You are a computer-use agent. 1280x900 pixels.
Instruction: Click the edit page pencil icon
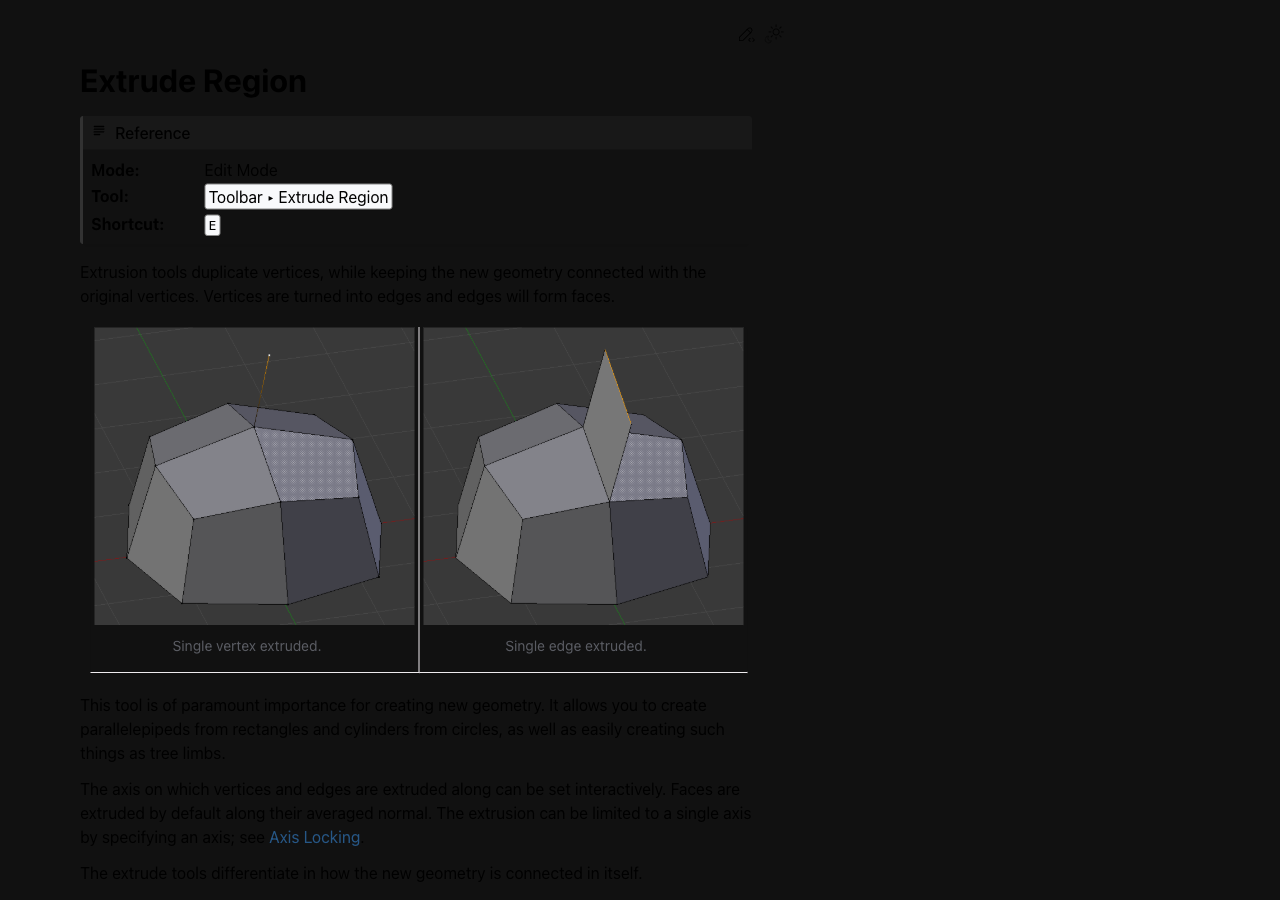pyautogui.click(x=746, y=35)
